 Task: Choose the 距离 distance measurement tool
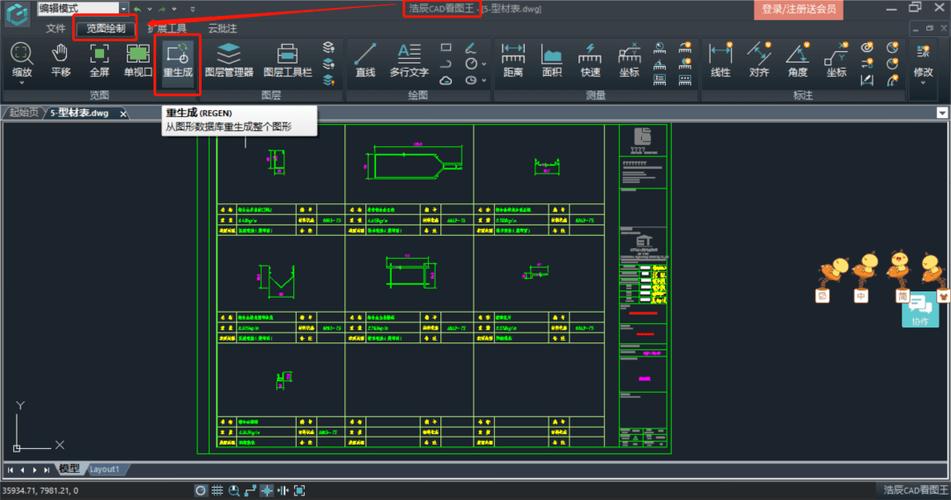[x=514, y=60]
